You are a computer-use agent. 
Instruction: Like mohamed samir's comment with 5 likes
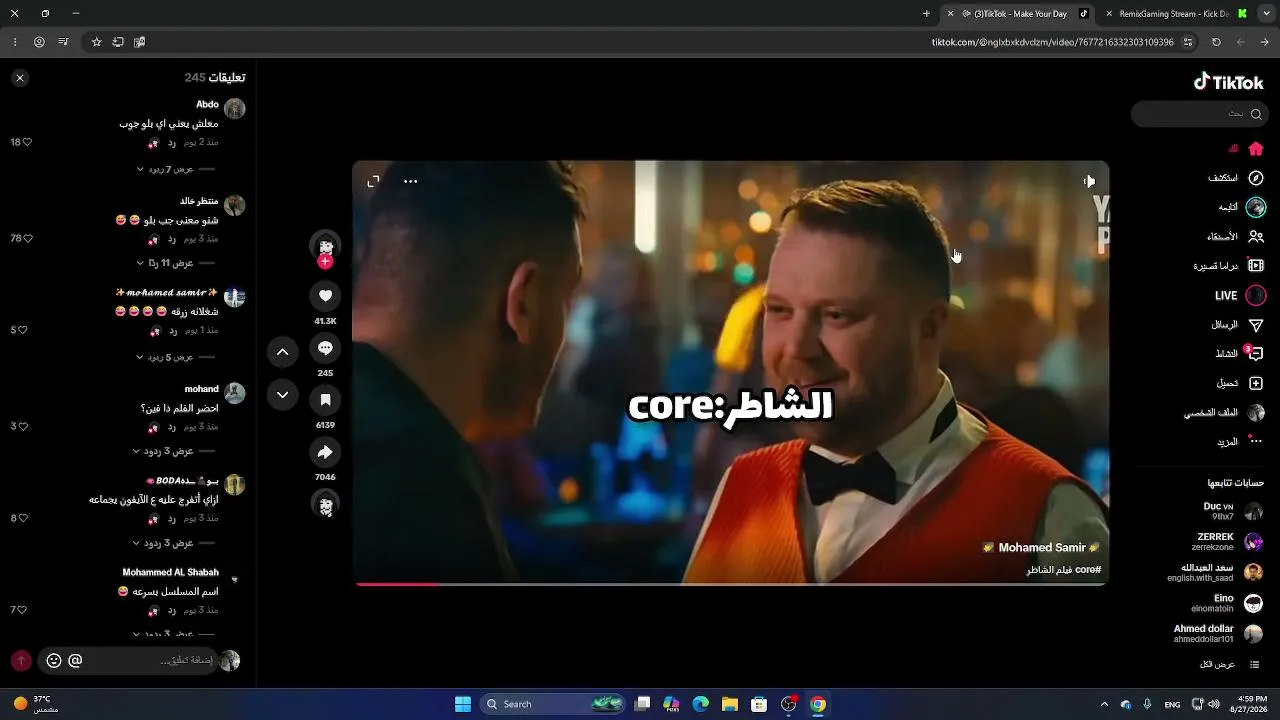23,330
